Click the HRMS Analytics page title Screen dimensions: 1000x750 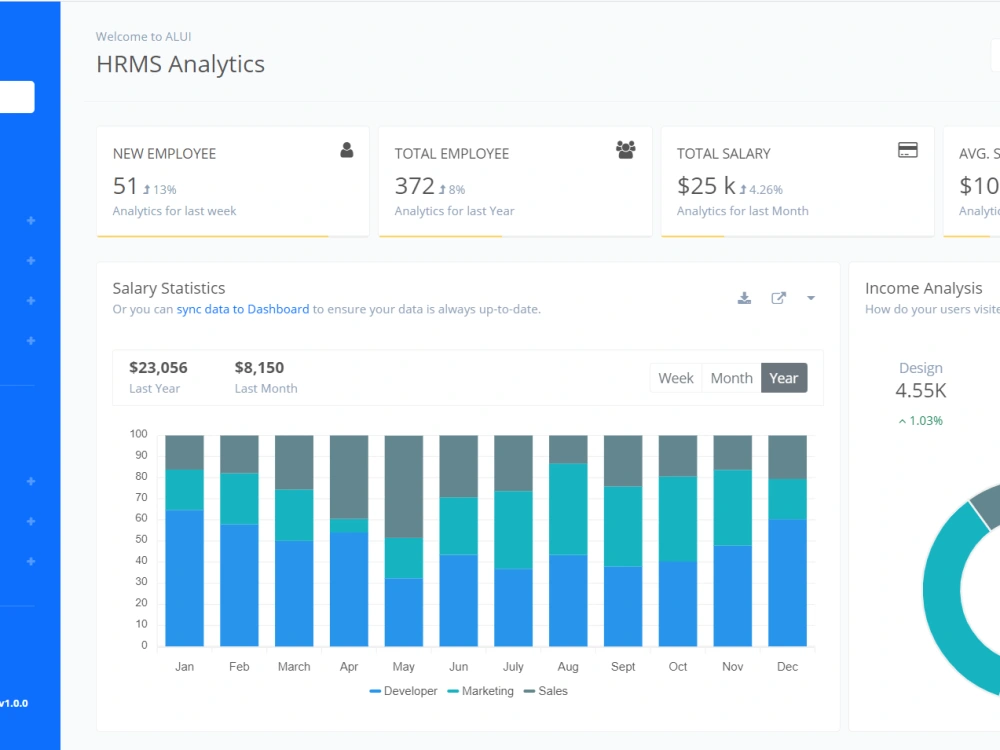point(180,64)
